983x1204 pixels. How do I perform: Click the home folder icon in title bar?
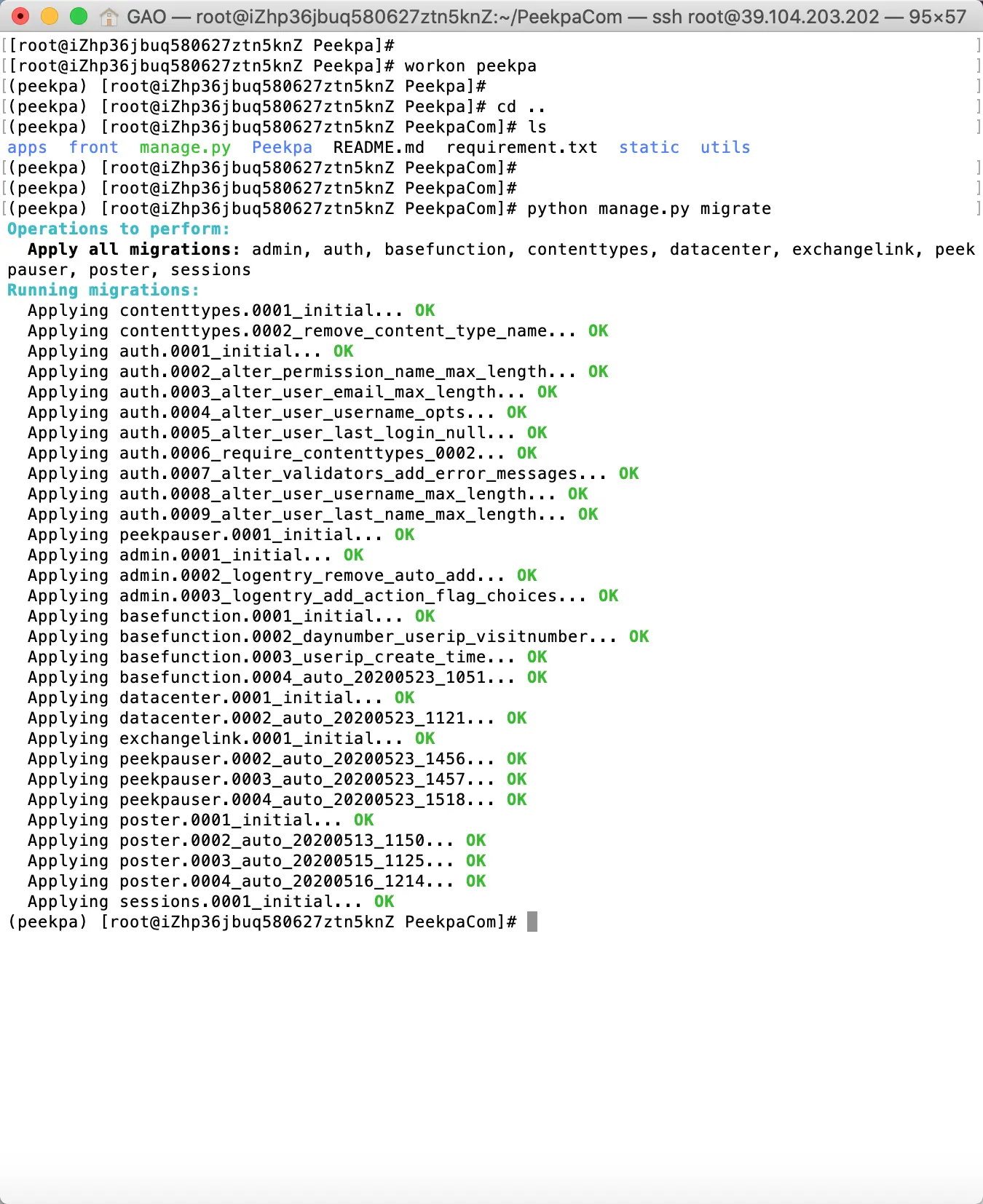tap(109, 16)
